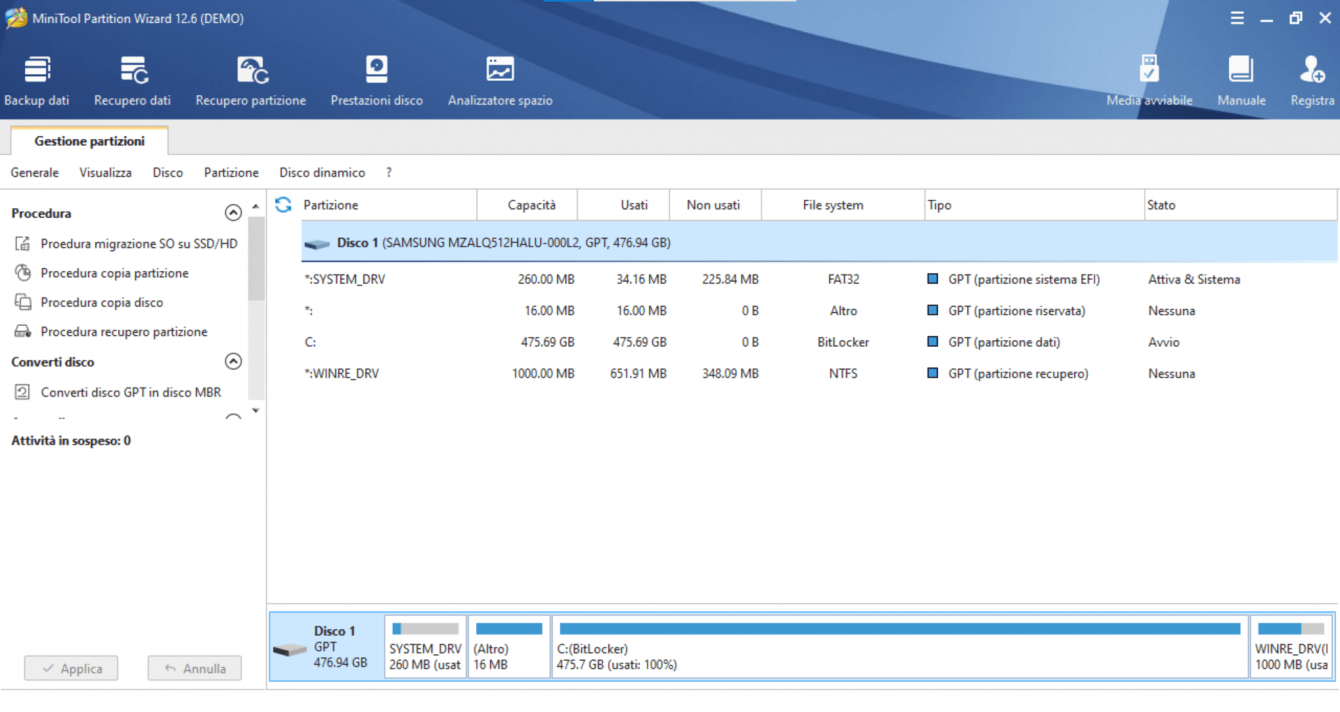Viewport: 1340px width, 712px height.
Task: Click the Attività in sospeso: 0 label
Action: 71,441
